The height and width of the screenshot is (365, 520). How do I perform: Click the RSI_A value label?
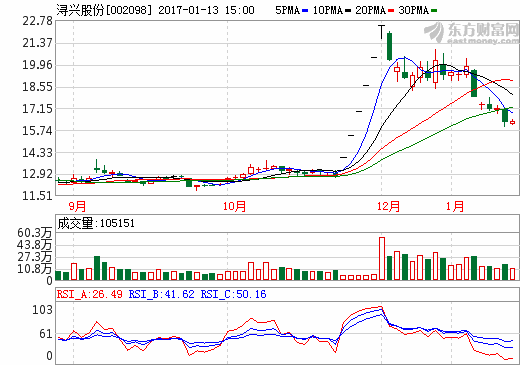click(89, 294)
